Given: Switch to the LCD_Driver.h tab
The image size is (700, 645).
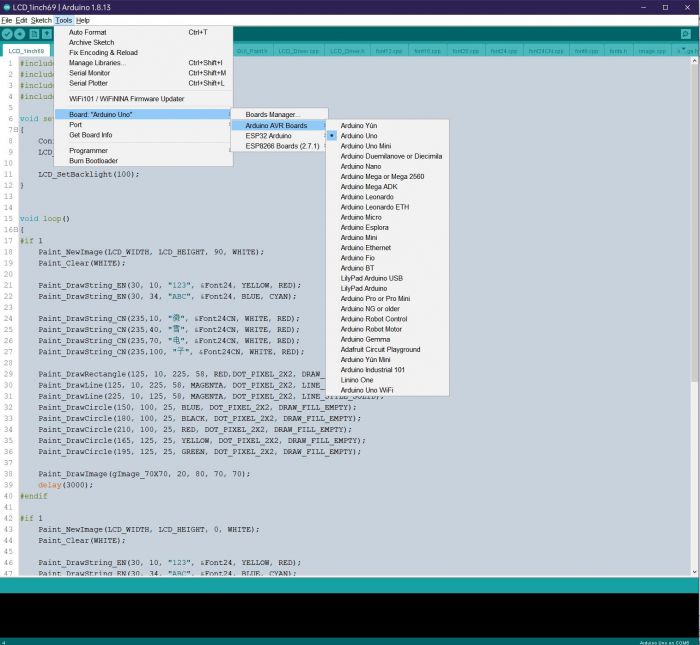Looking at the screenshot, I should (x=347, y=51).
